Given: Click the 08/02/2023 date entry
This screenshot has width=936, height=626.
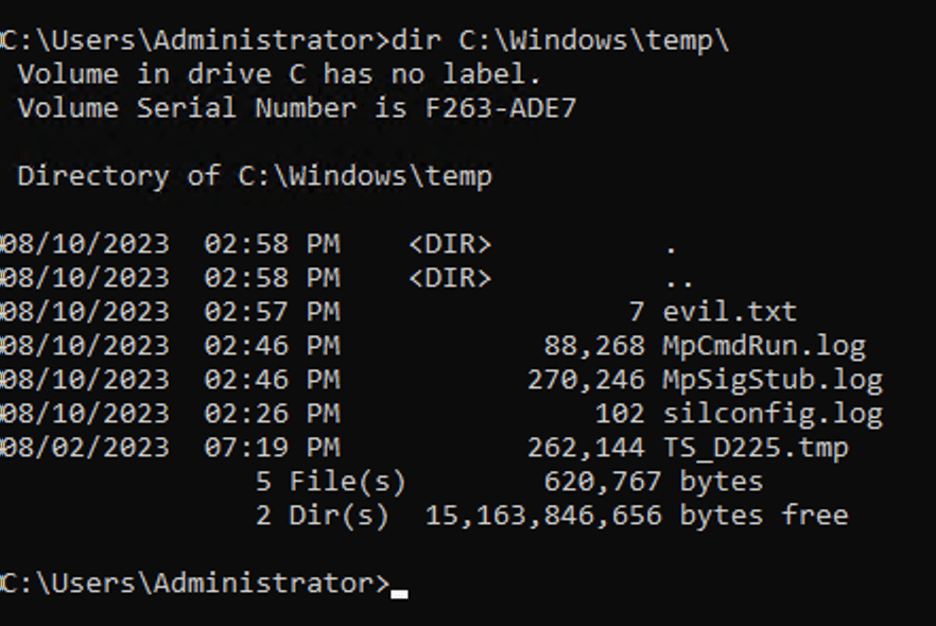Looking at the screenshot, I should click(x=85, y=448).
